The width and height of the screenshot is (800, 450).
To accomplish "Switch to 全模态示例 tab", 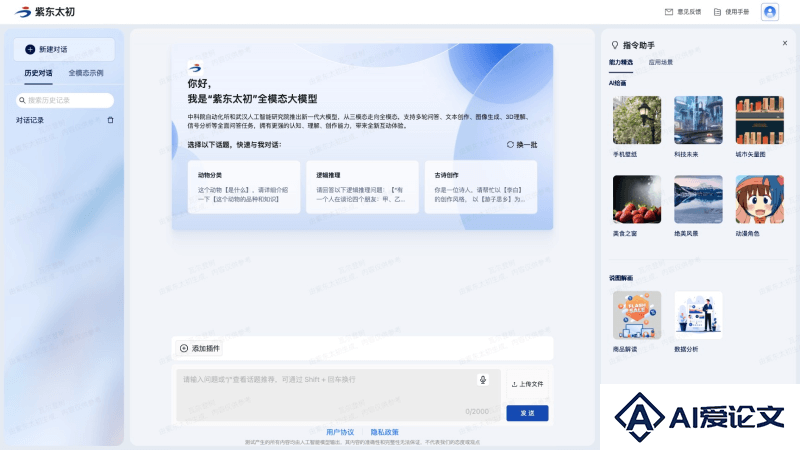I will click(86, 73).
